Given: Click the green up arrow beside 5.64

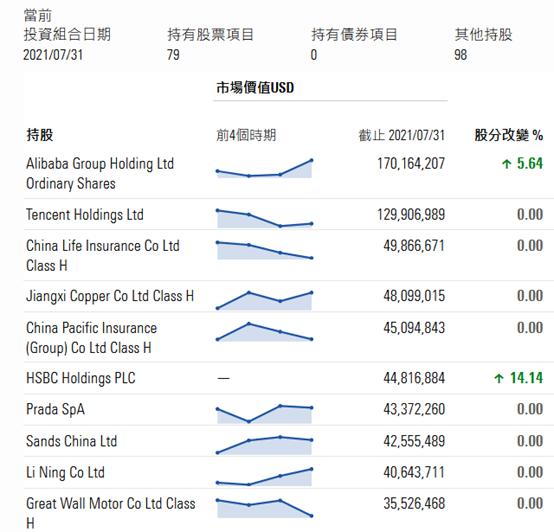Looking at the screenshot, I should (x=507, y=164).
